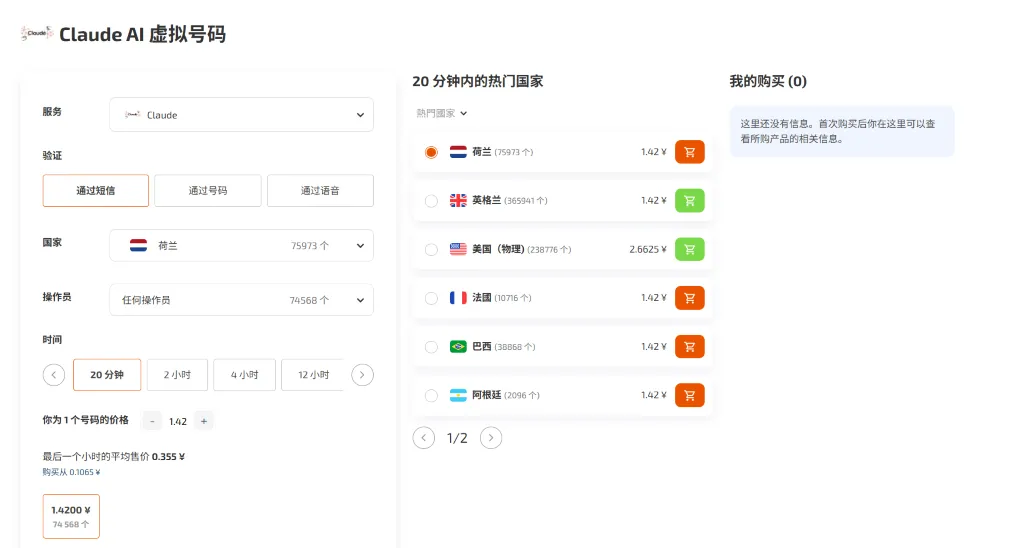
Task: Increase price with plus button
Action: pos(204,421)
